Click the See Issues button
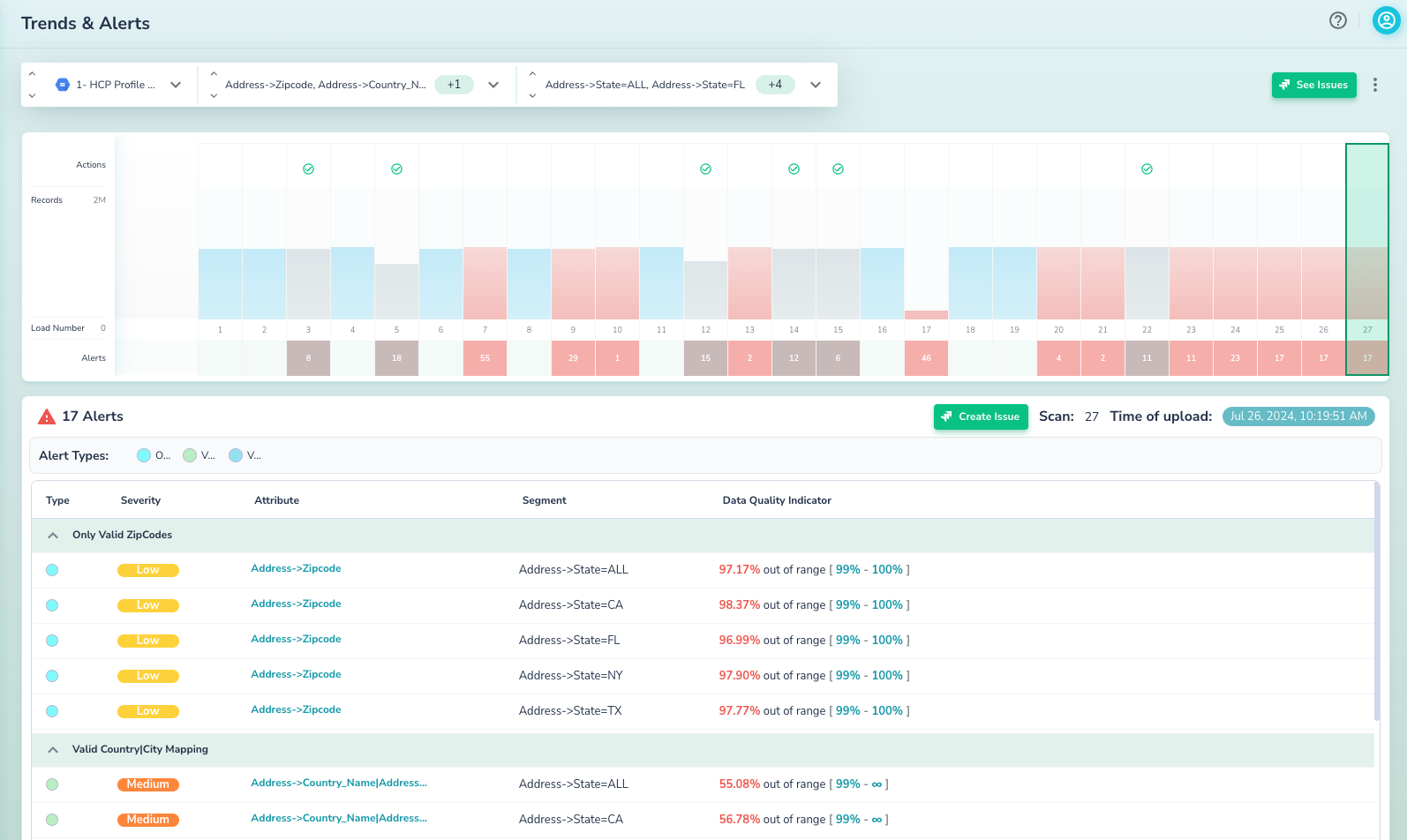 click(1313, 85)
